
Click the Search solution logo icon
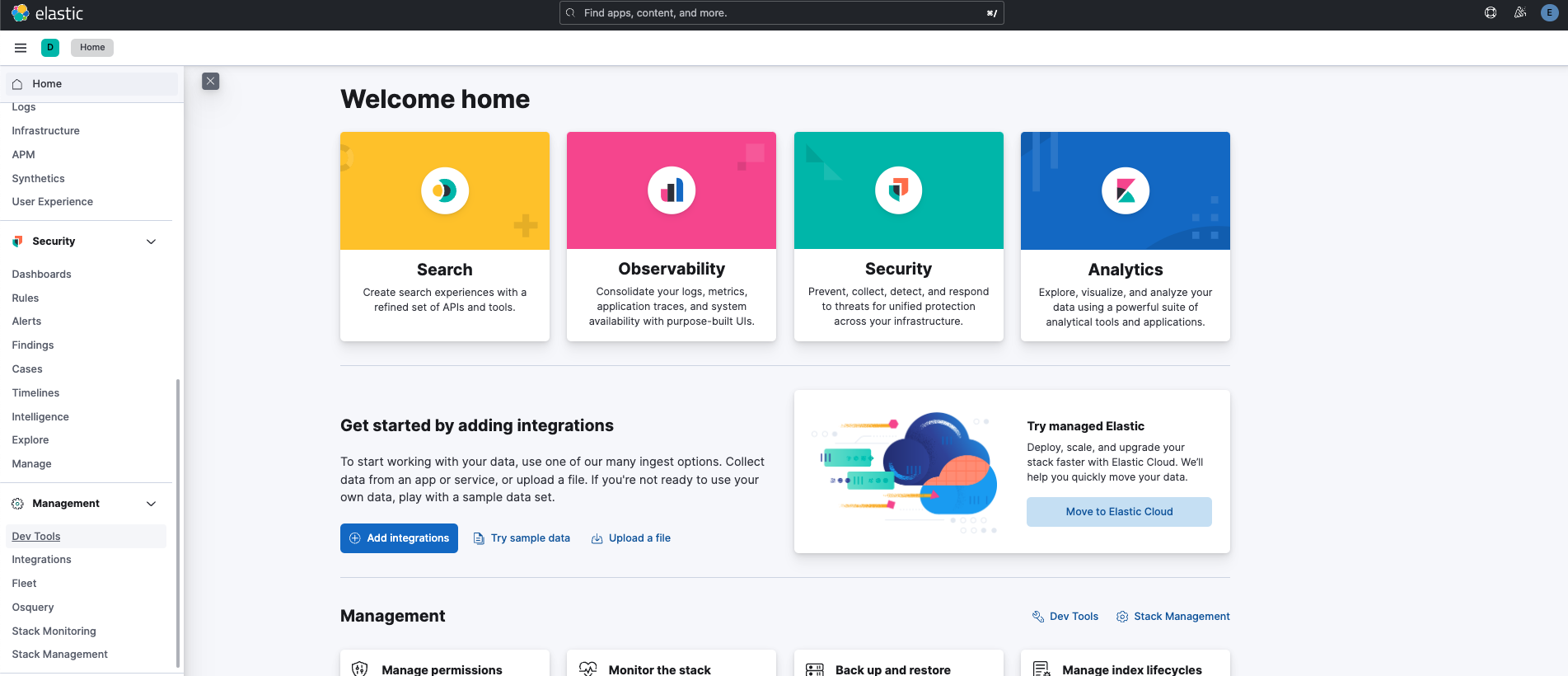(445, 190)
